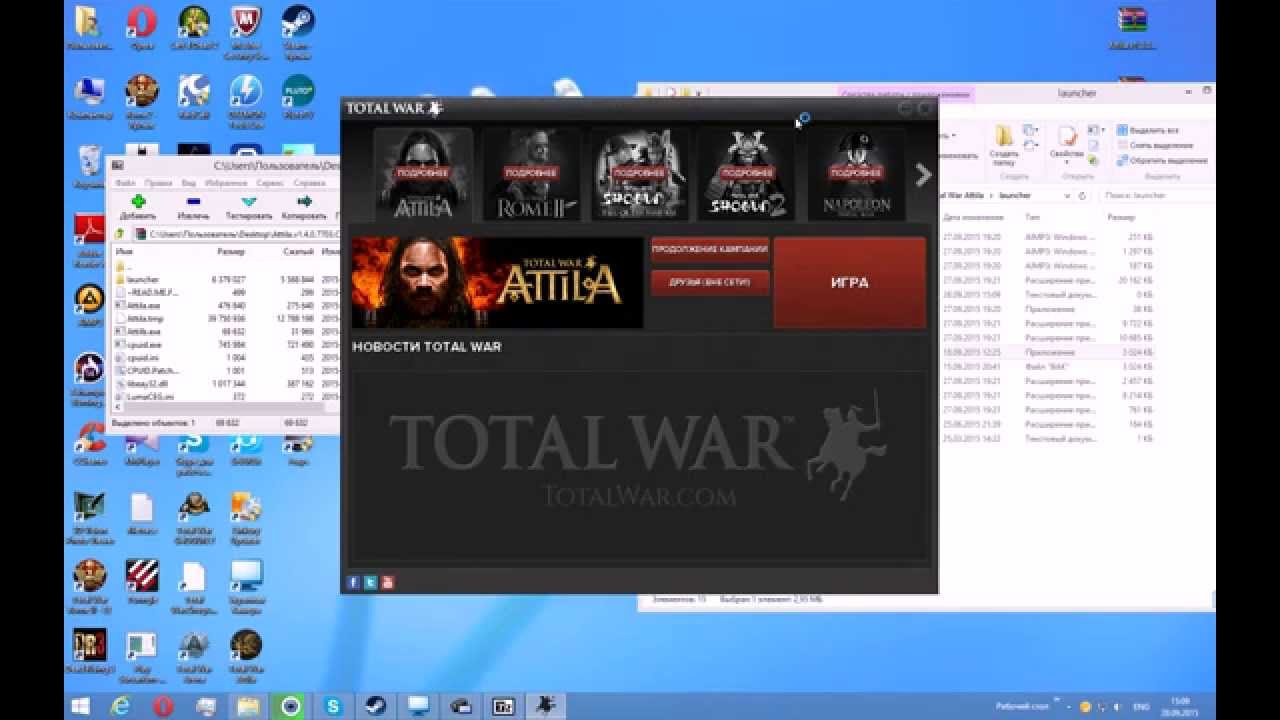
Task: Click Выделить все in Explorer ribbon
Action: coord(1148,130)
